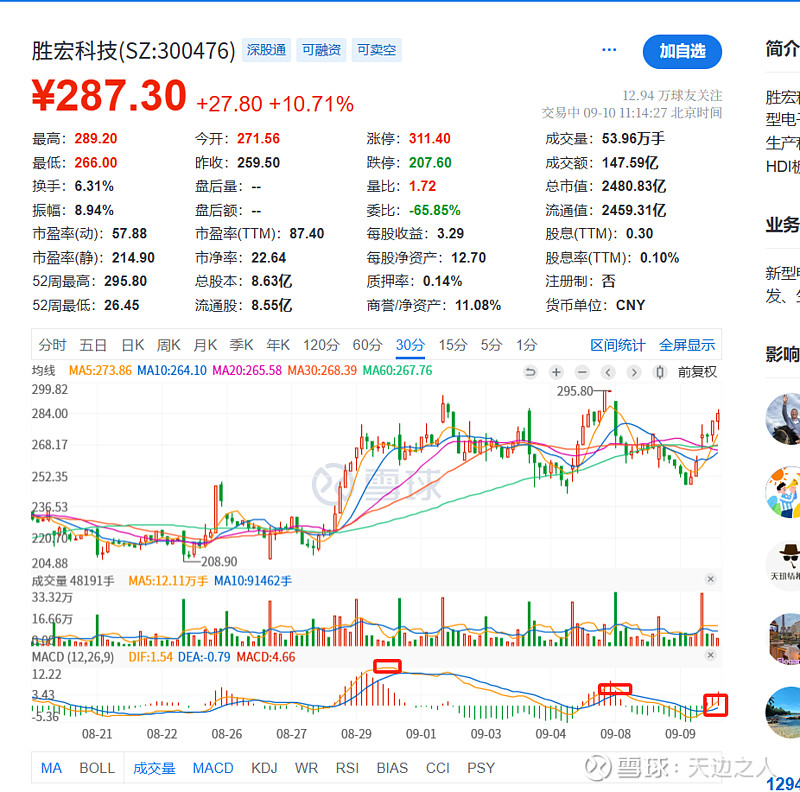Enable the WR indicator
Image resolution: width=800 pixels, height=792 pixels.
(306, 768)
